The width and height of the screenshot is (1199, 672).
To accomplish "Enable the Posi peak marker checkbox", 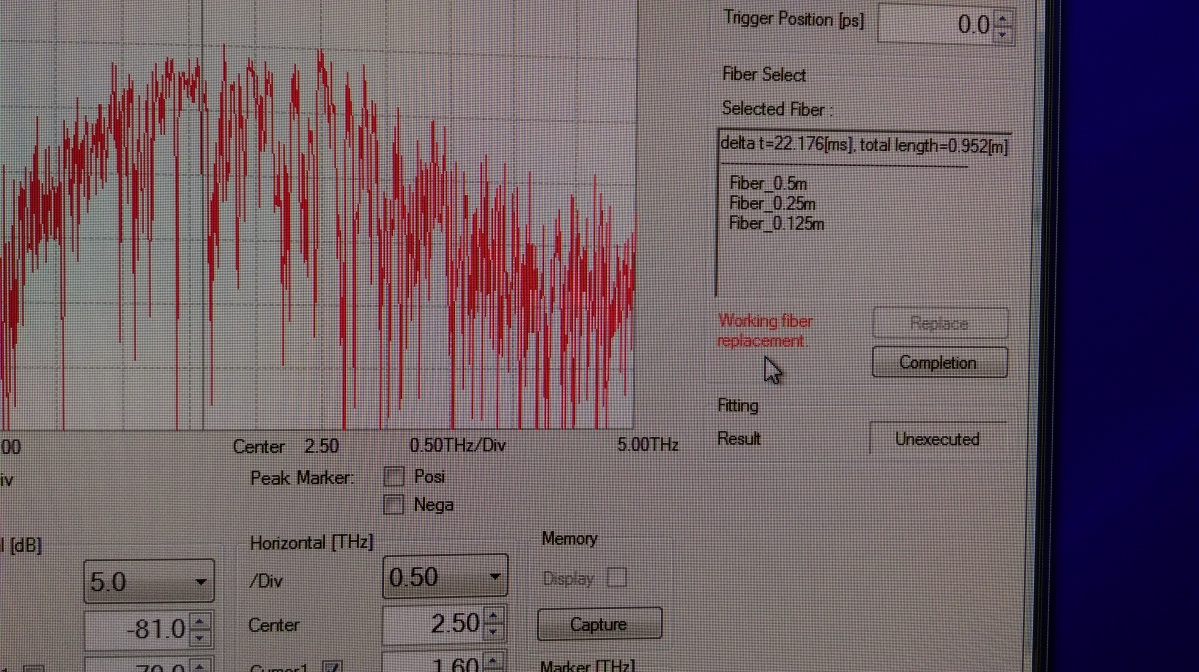I will (394, 477).
